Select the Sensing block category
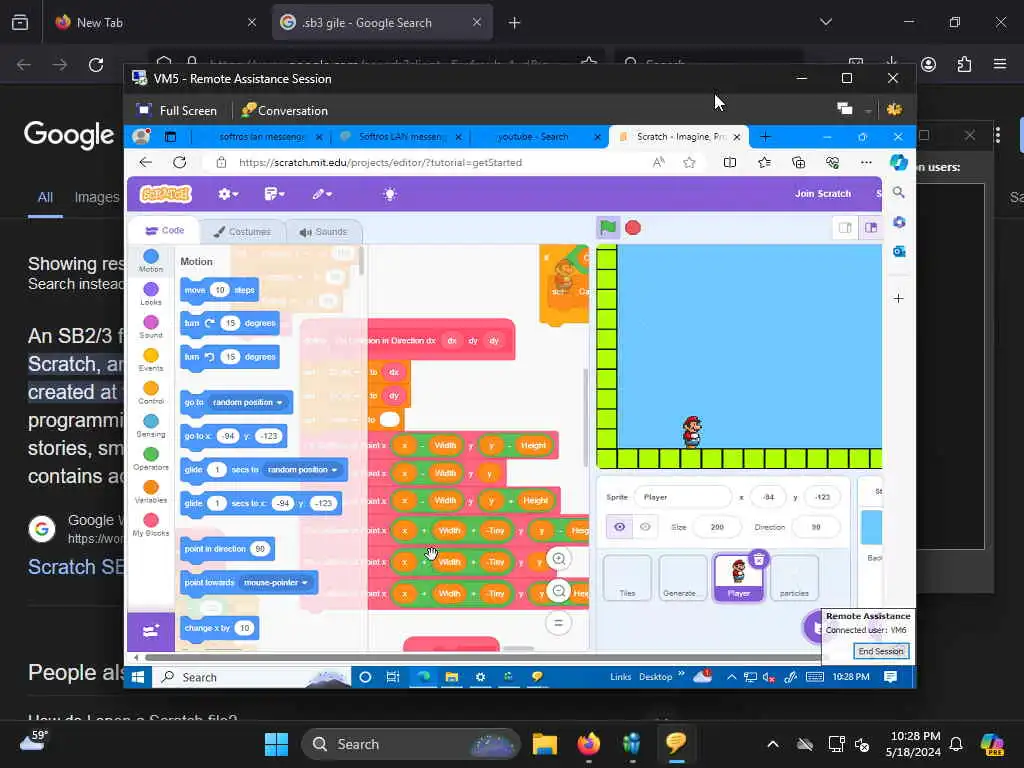Image resolution: width=1024 pixels, height=768 pixels. coord(151,425)
